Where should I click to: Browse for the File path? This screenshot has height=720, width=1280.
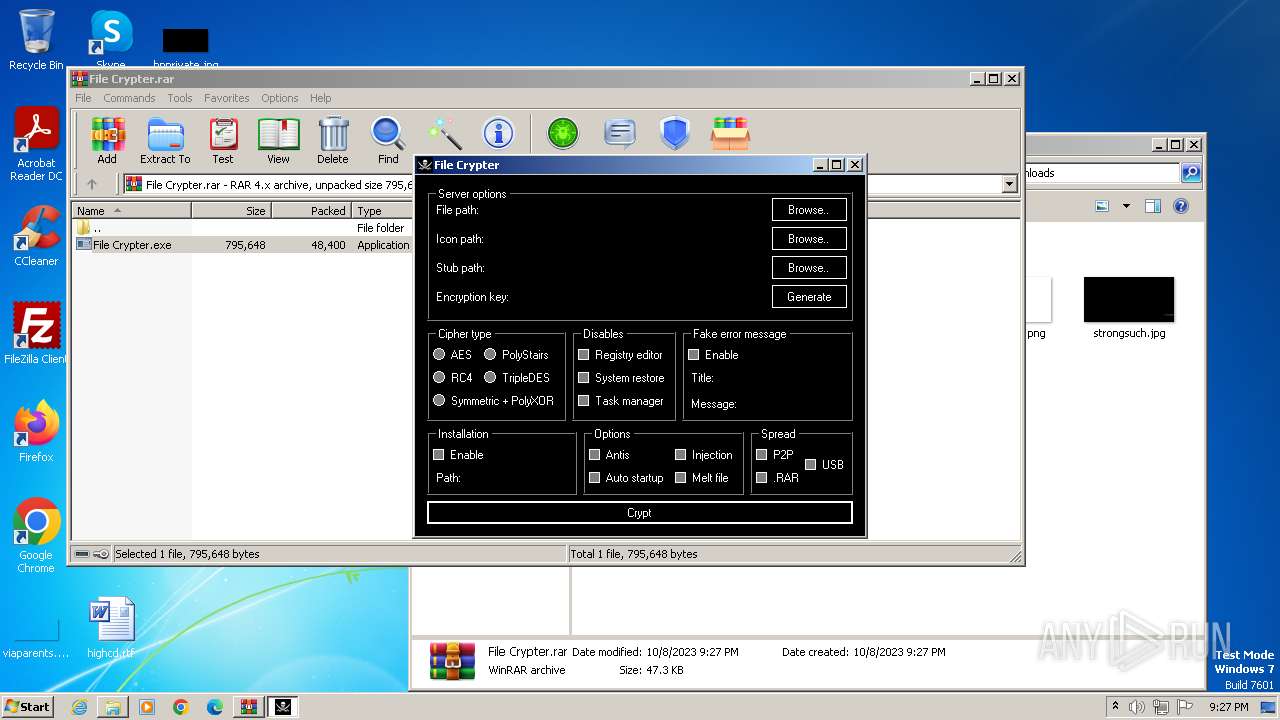pyautogui.click(x=809, y=210)
